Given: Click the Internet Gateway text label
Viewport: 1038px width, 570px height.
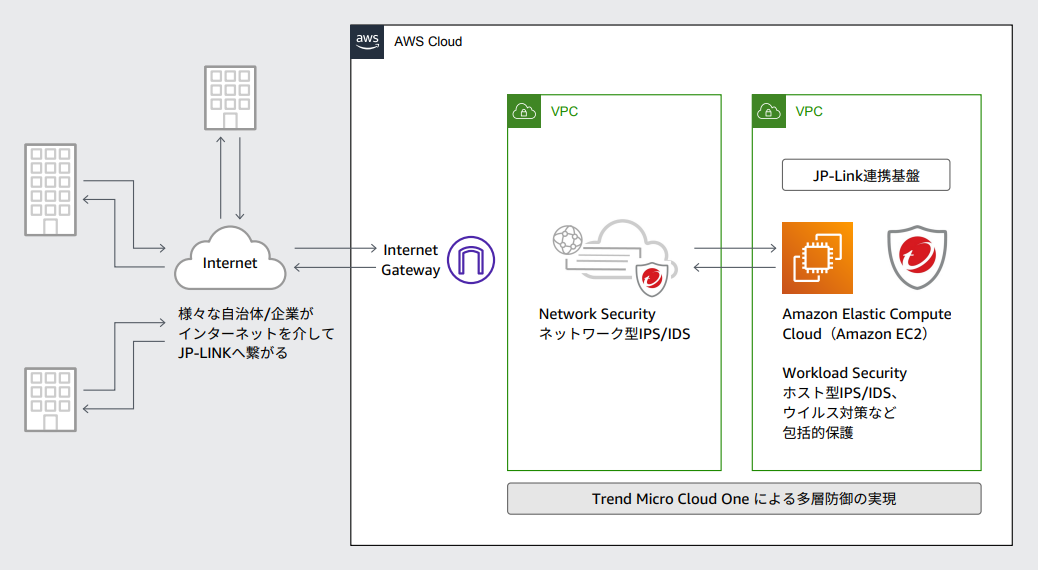Looking at the screenshot, I should (x=411, y=259).
